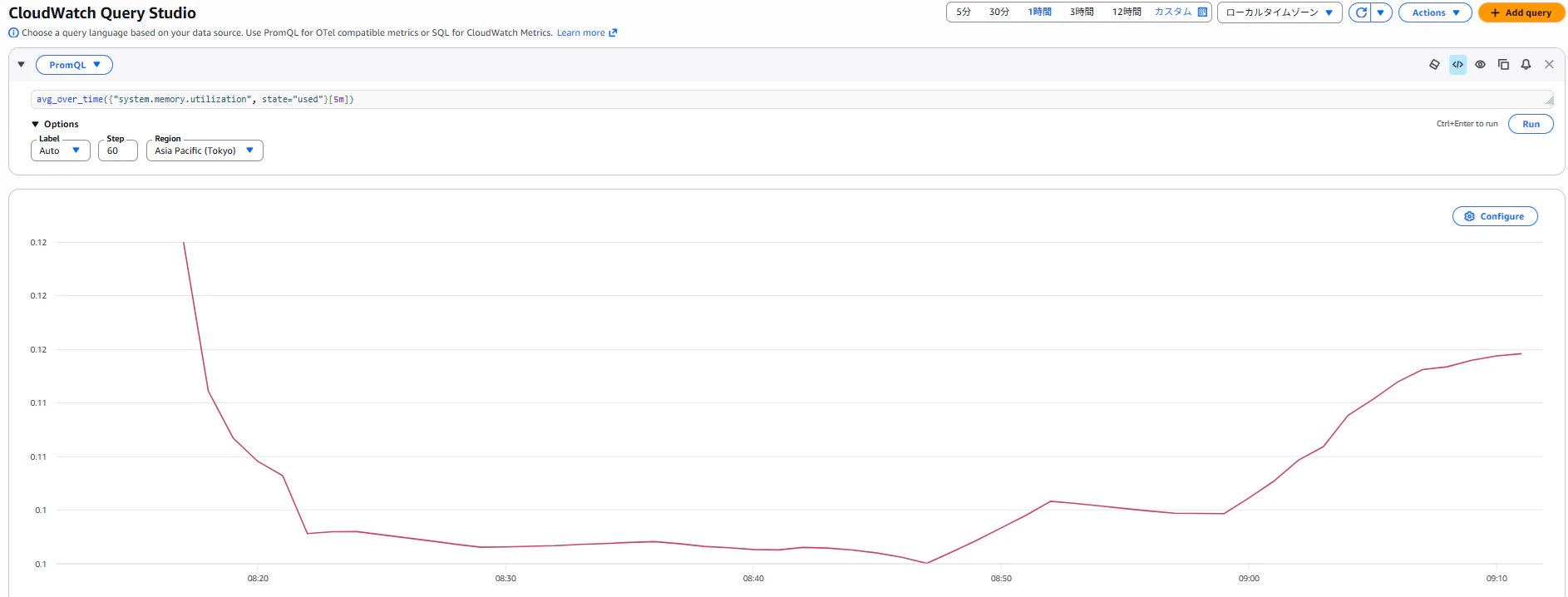
Task: Select the 12時間 time range
Action: pos(1127,12)
